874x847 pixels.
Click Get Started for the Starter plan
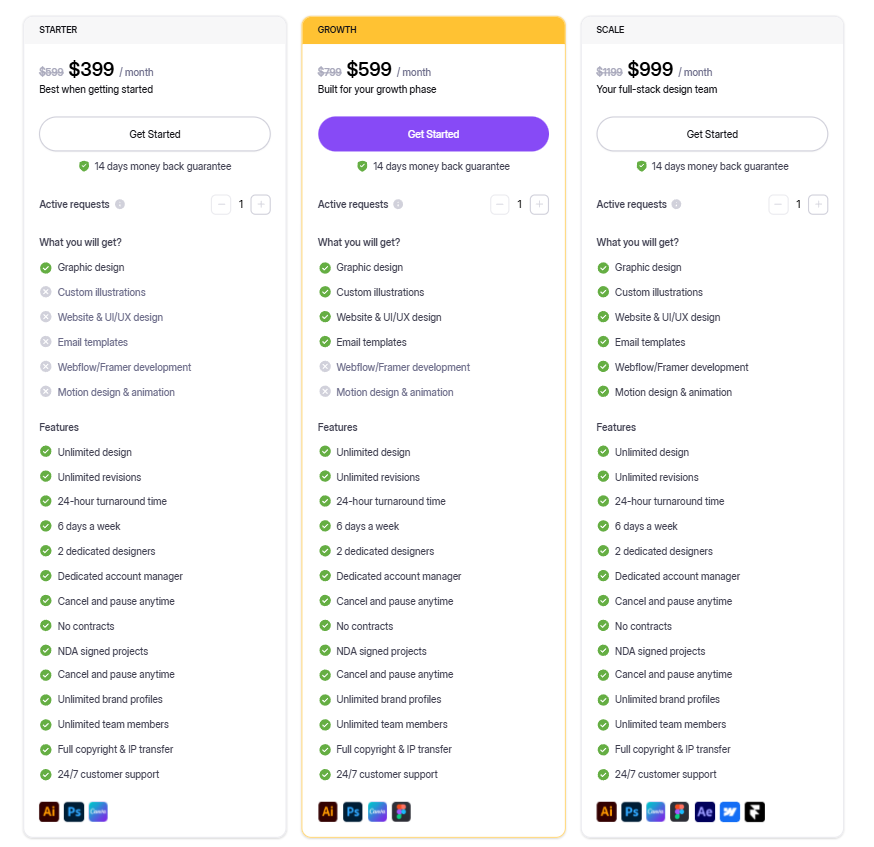(155, 134)
